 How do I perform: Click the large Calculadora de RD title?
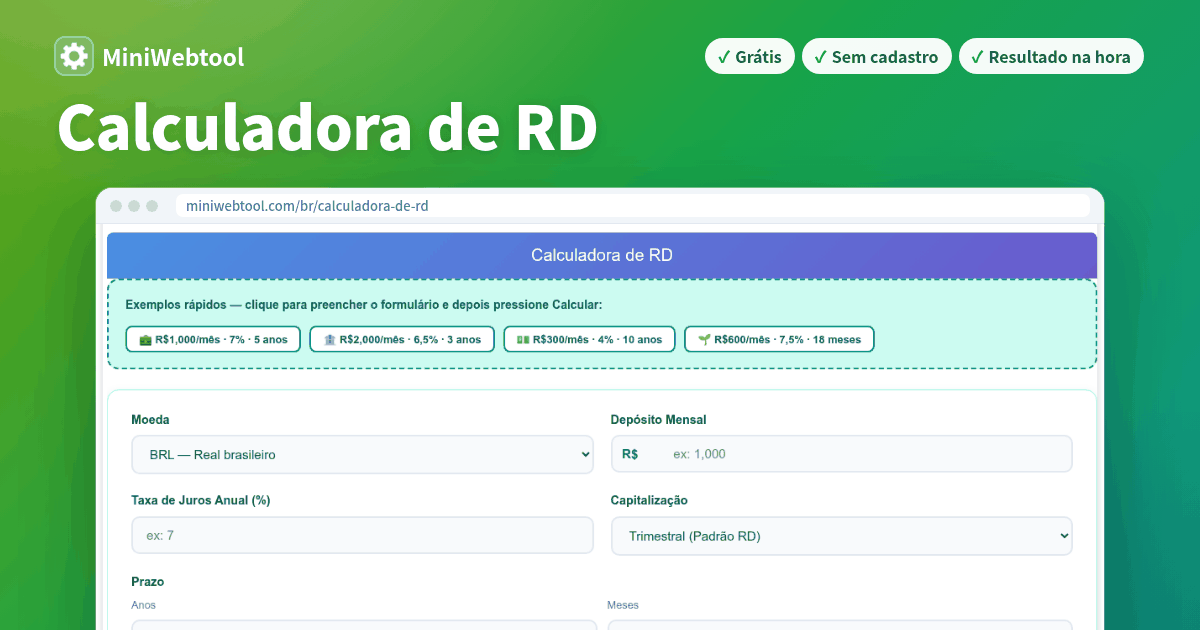pyautogui.click(x=327, y=127)
